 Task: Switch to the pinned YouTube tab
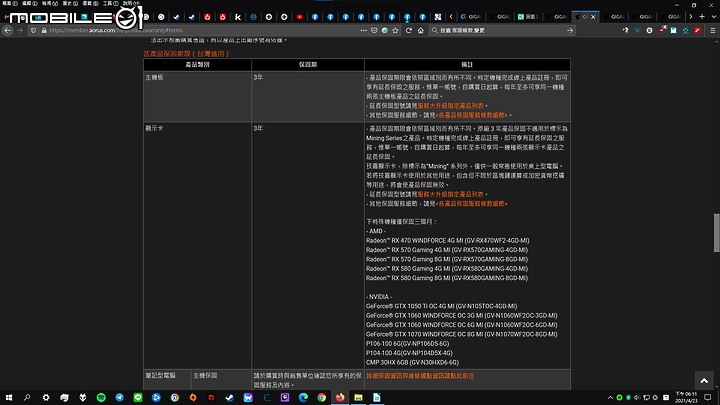tap(299, 17)
